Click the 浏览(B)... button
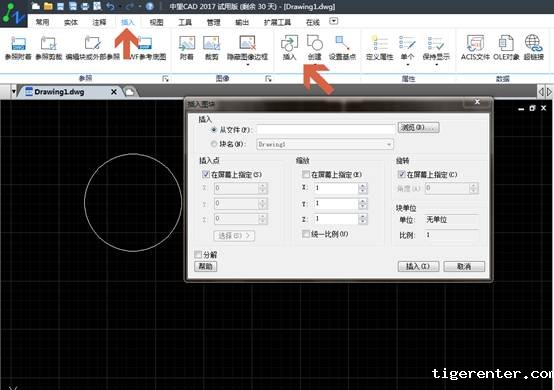This screenshot has height=390, width=554. tap(418, 128)
